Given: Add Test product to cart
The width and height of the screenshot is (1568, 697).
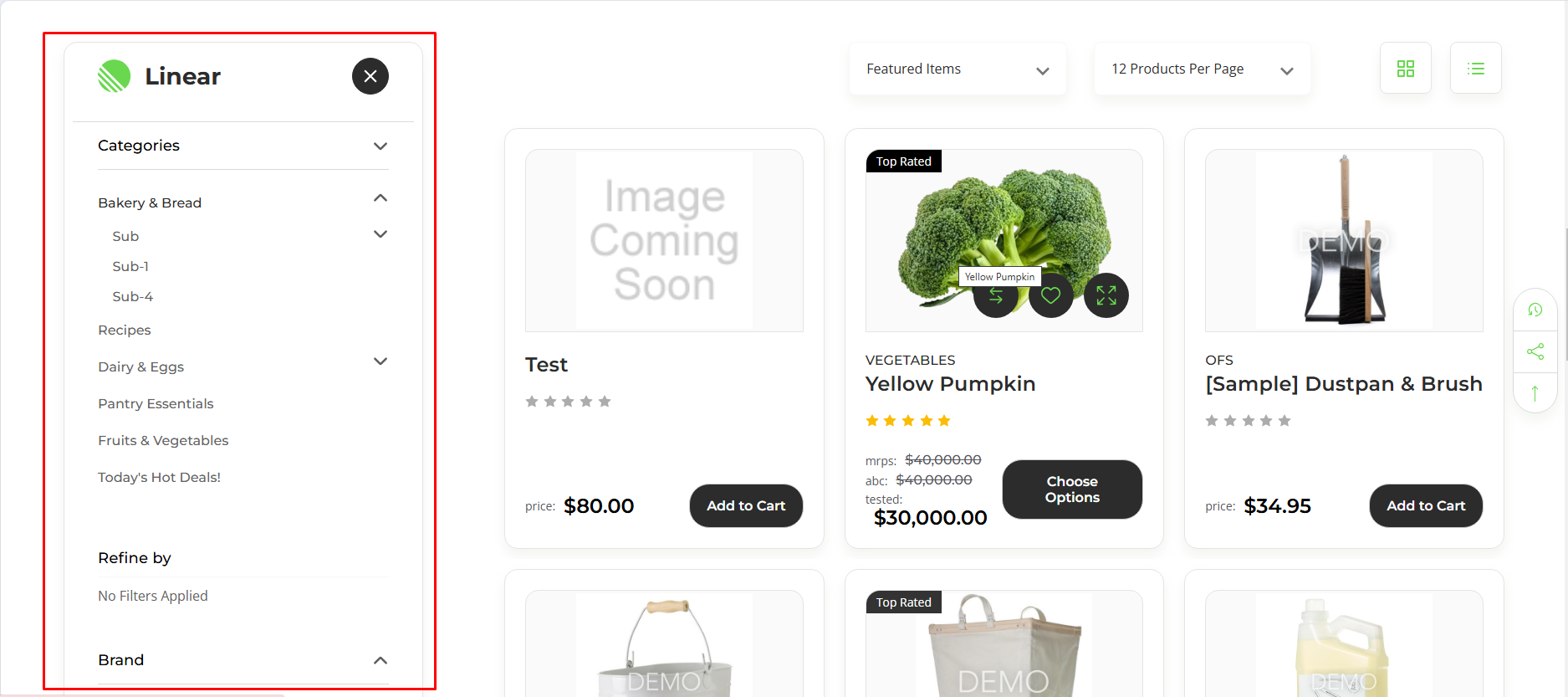Looking at the screenshot, I should 746,505.
